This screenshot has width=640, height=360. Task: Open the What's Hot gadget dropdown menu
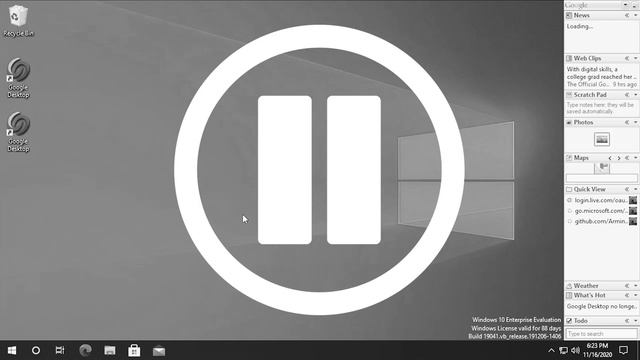[x=636, y=295]
